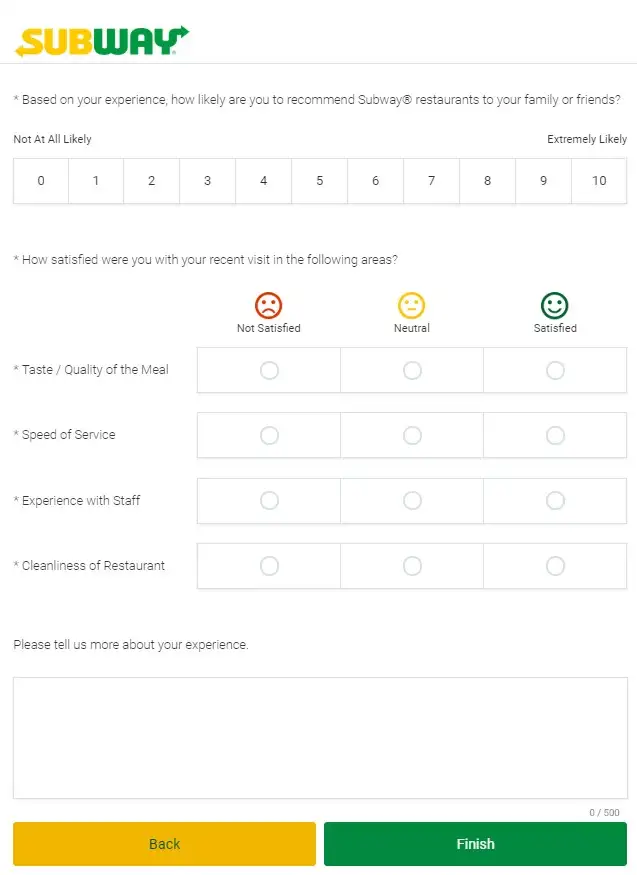The height and width of the screenshot is (875, 637).
Task: Click the yellow Neutral face icon
Action: (411, 306)
